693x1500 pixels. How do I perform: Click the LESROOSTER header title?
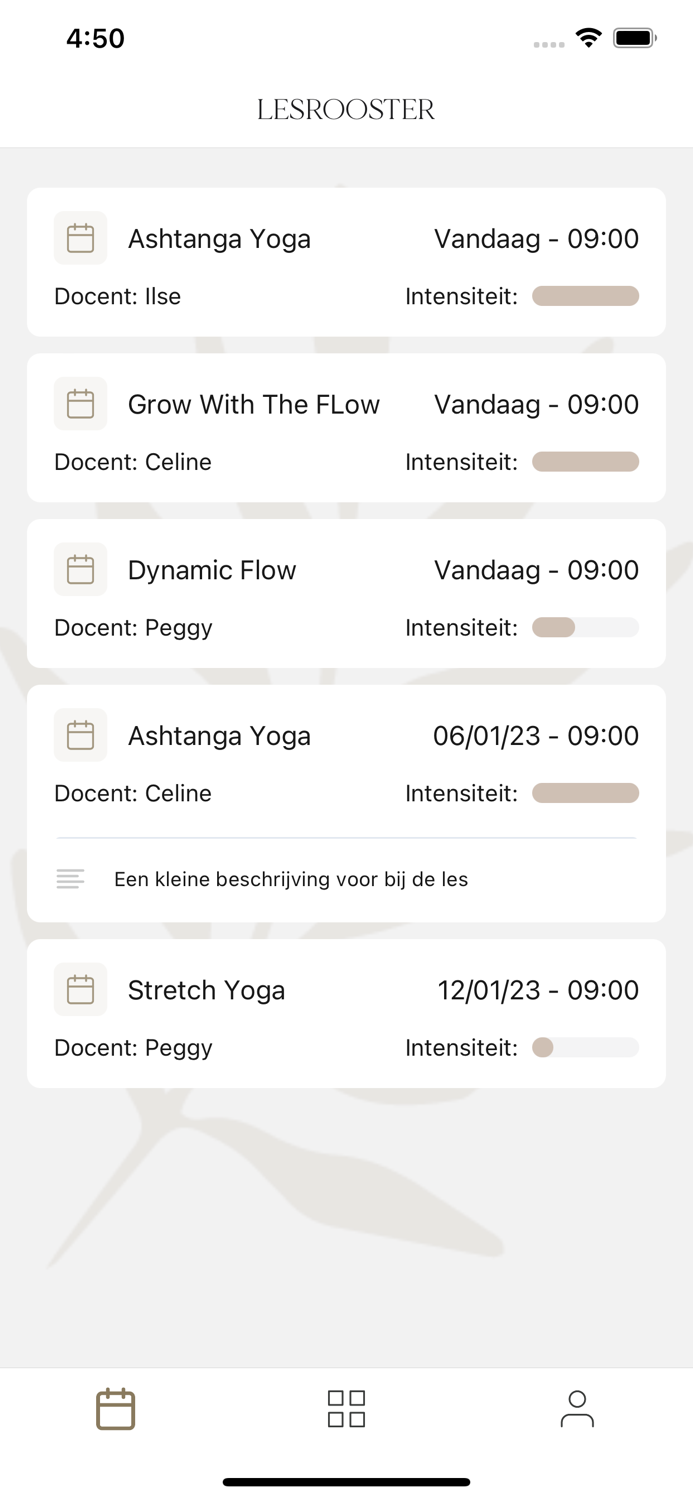point(346,109)
